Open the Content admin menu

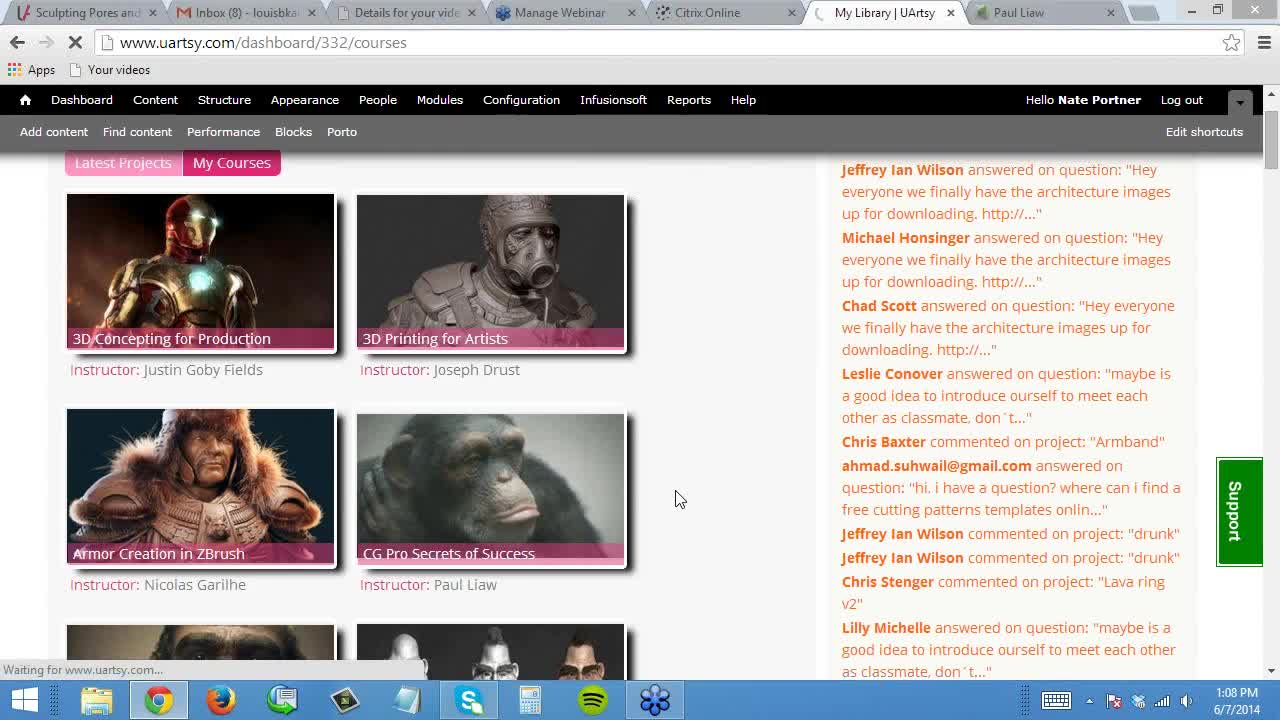click(155, 100)
